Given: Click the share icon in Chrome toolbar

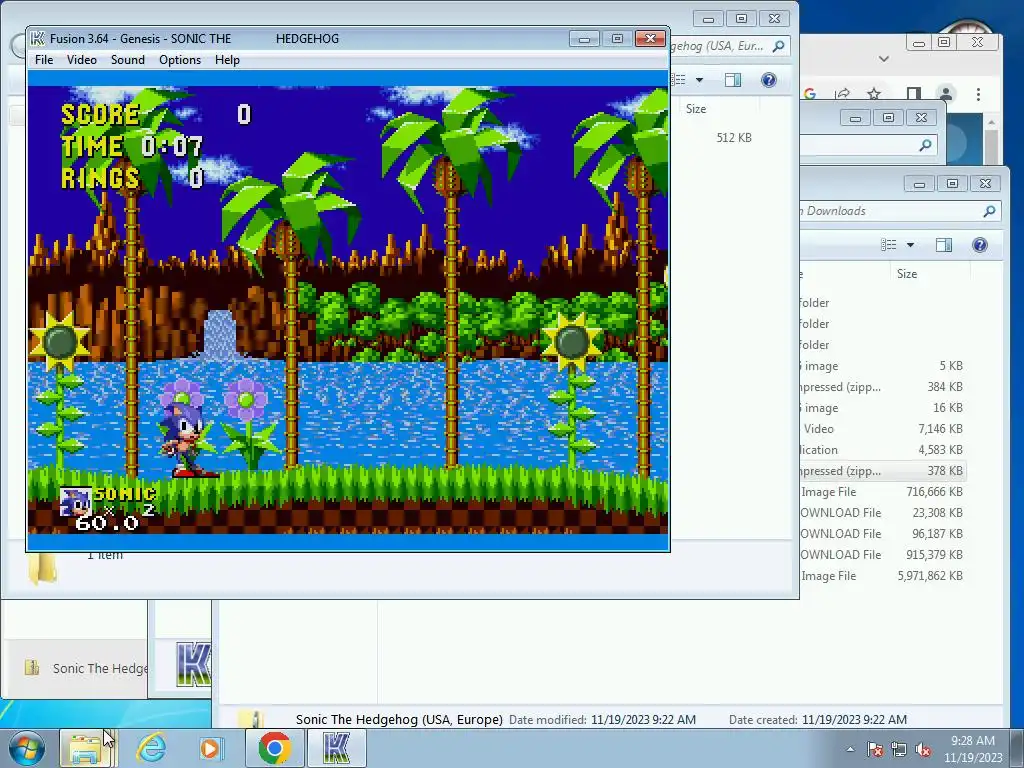Looking at the screenshot, I should pyautogui.click(x=842, y=94).
